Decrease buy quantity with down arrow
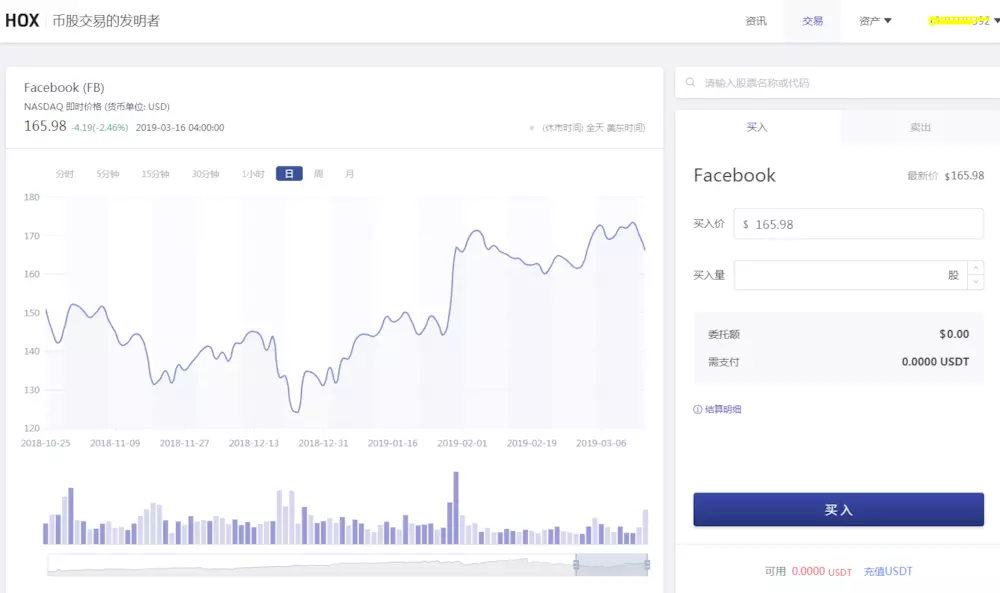 click(x=976, y=282)
